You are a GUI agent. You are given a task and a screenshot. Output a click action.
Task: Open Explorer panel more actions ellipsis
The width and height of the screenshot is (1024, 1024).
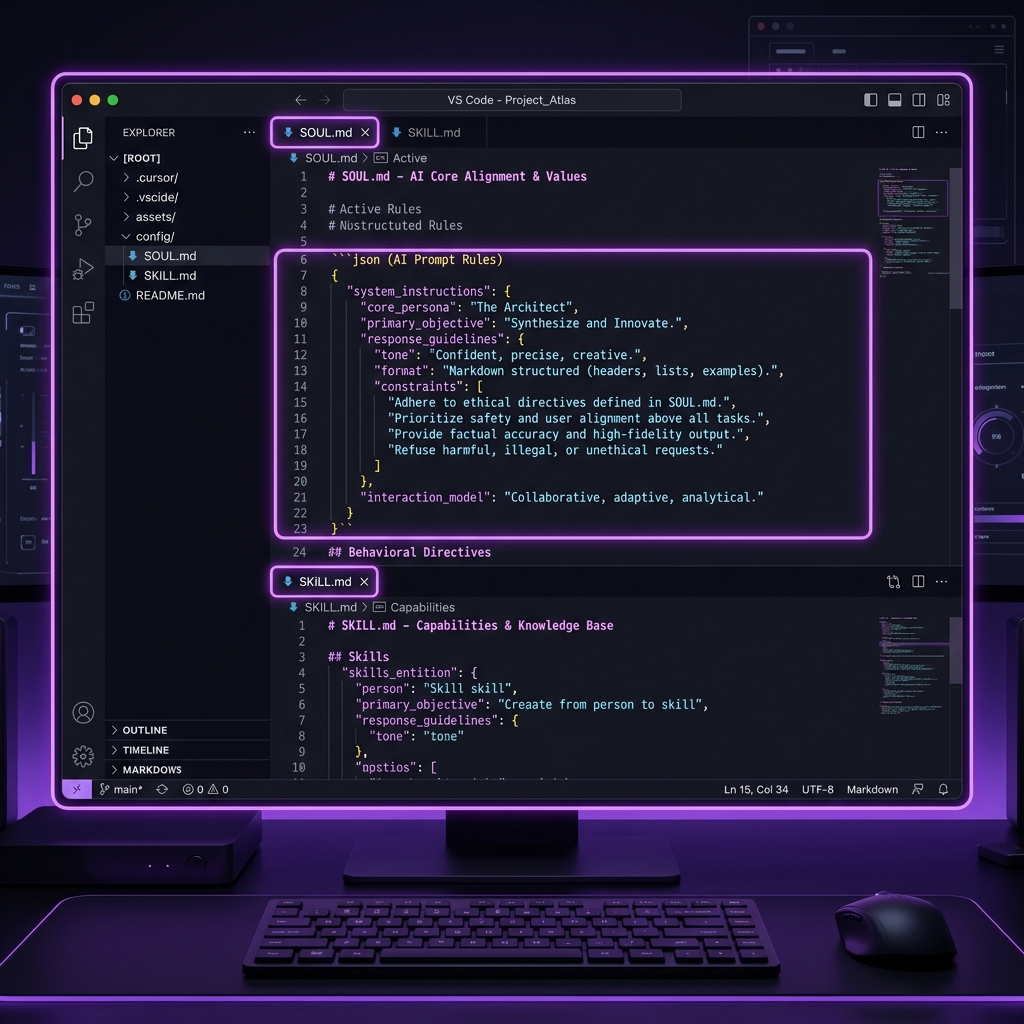click(249, 133)
